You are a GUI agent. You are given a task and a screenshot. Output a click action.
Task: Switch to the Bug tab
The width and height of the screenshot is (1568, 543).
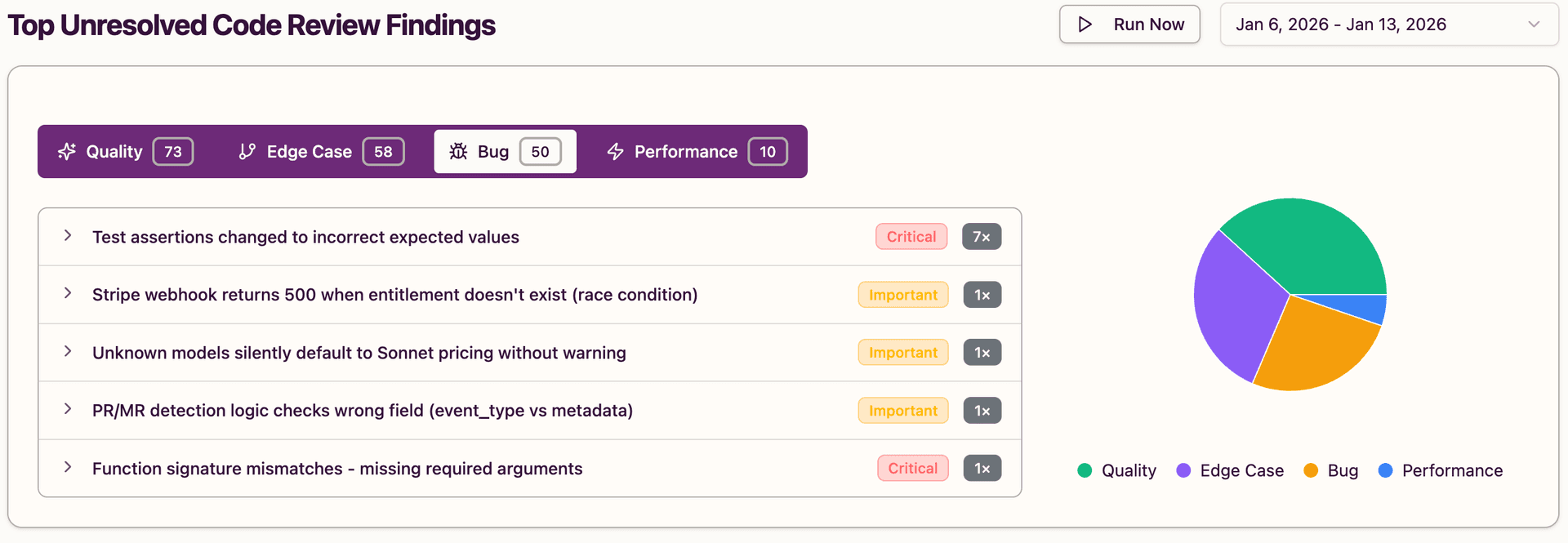click(504, 151)
